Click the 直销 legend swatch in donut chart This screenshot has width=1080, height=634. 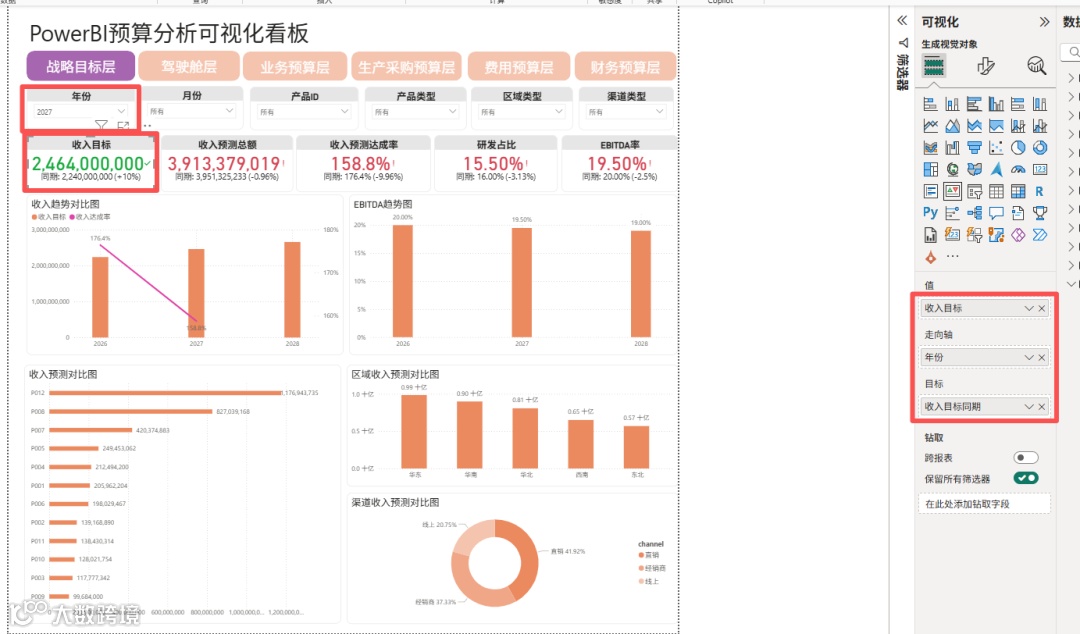pyautogui.click(x=641, y=555)
